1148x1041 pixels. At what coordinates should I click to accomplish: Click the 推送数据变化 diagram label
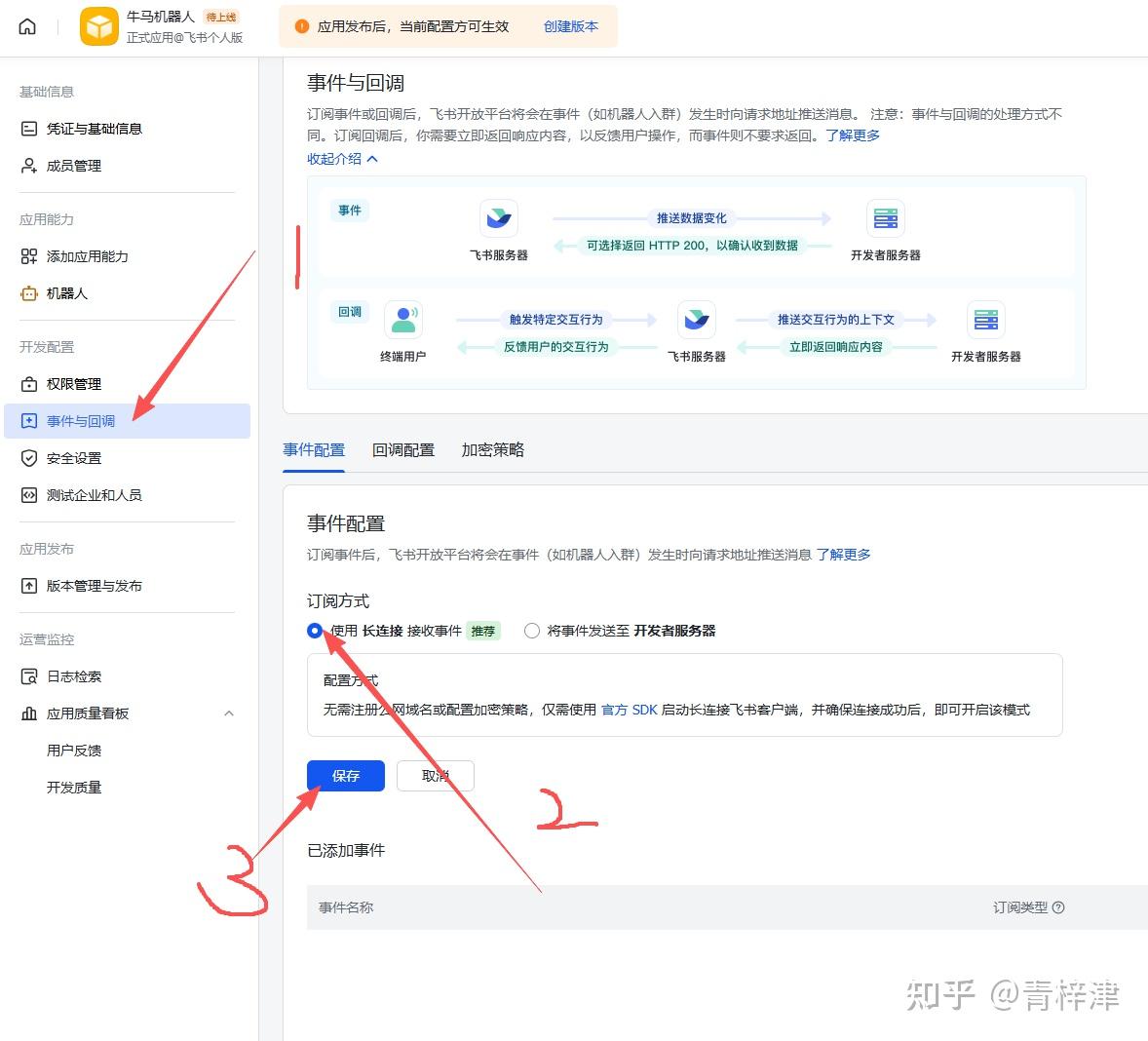691,218
